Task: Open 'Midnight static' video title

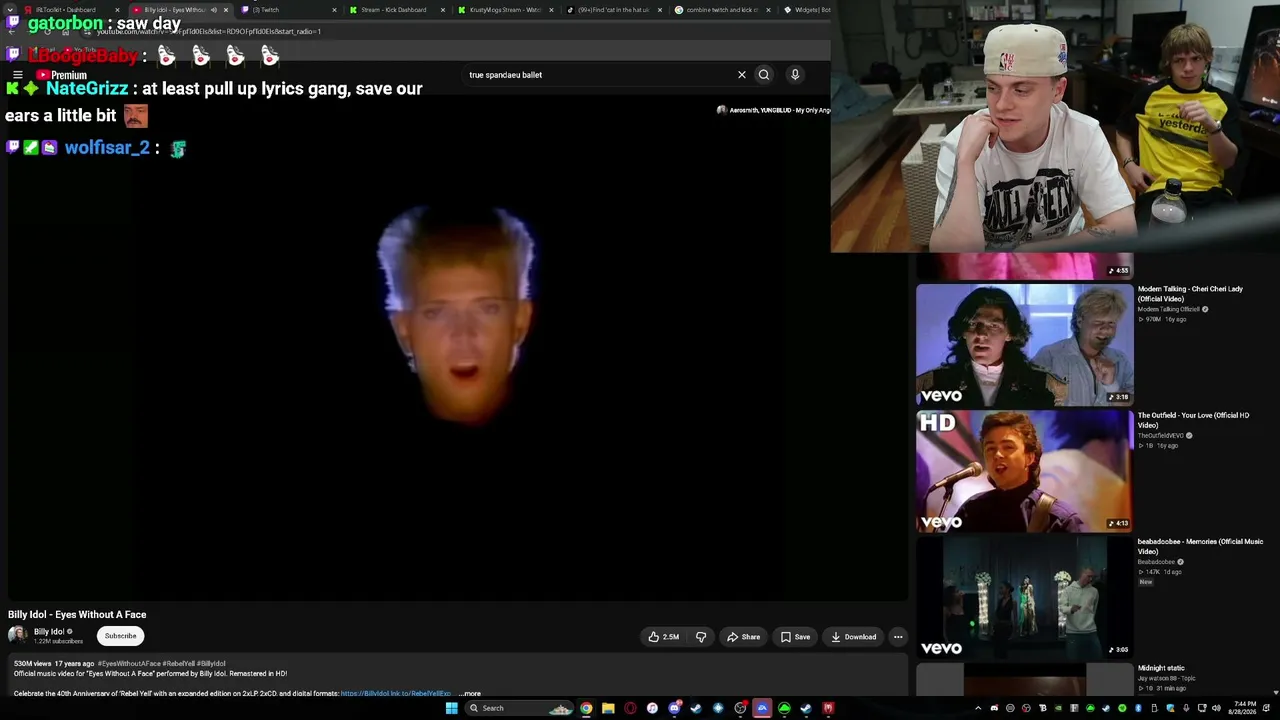Action: point(1161,668)
